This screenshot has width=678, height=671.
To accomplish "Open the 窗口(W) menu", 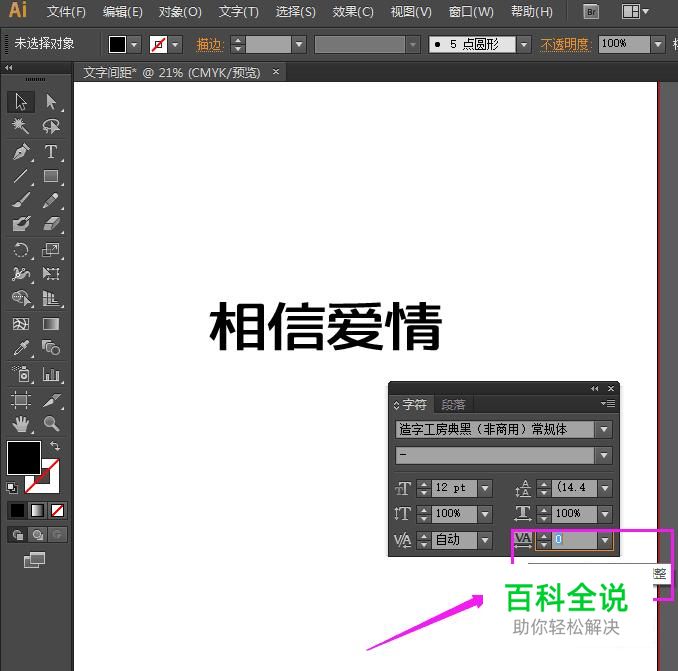I will coord(471,12).
